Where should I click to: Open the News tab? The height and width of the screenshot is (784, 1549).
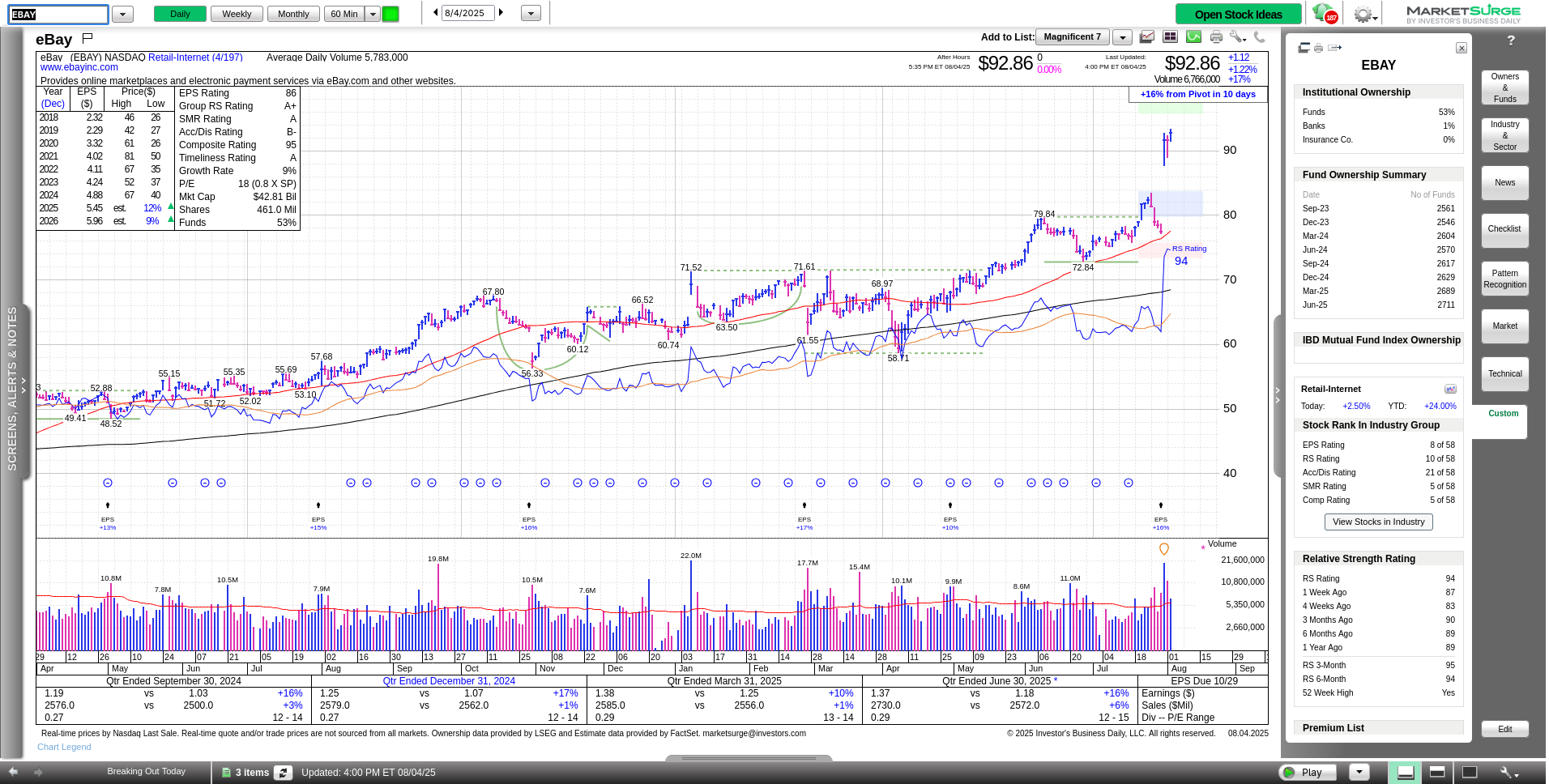point(1504,183)
